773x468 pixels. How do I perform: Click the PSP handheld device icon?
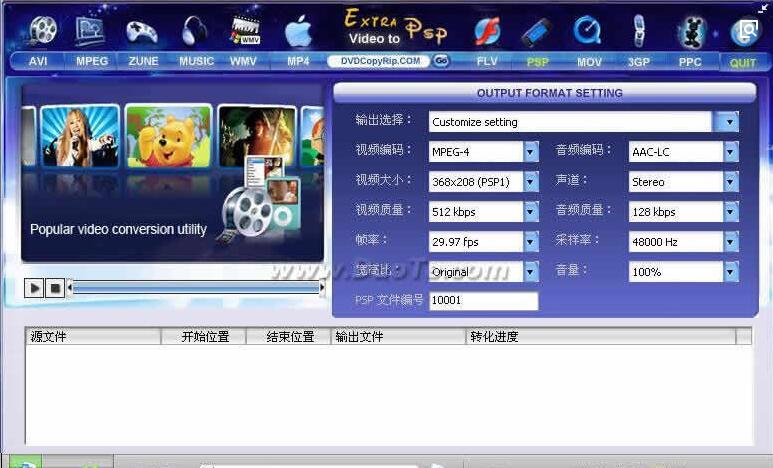[x=536, y=33]
